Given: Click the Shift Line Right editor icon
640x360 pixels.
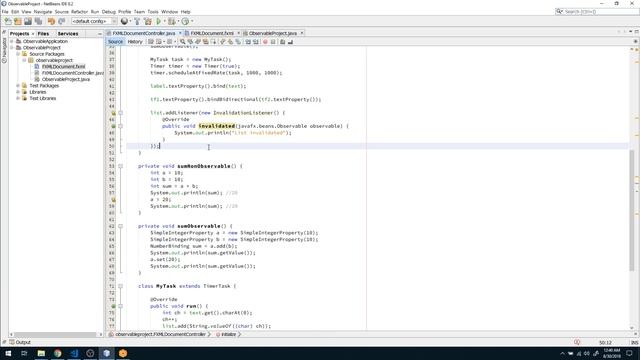Looking at the screenshot, I should (256, 42).
